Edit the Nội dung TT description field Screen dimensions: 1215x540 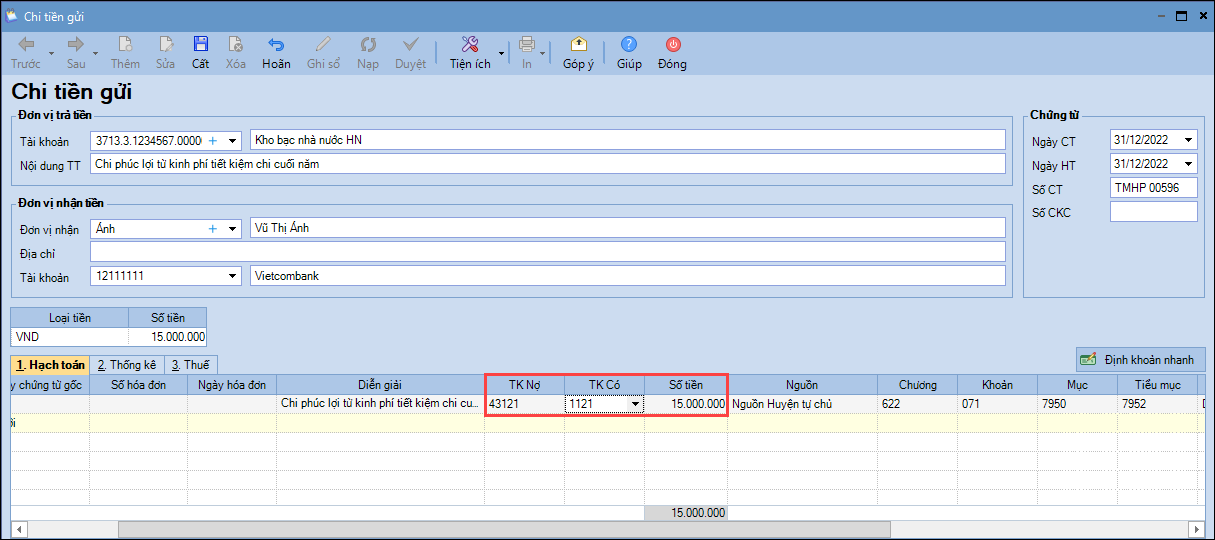coord(547,163)
